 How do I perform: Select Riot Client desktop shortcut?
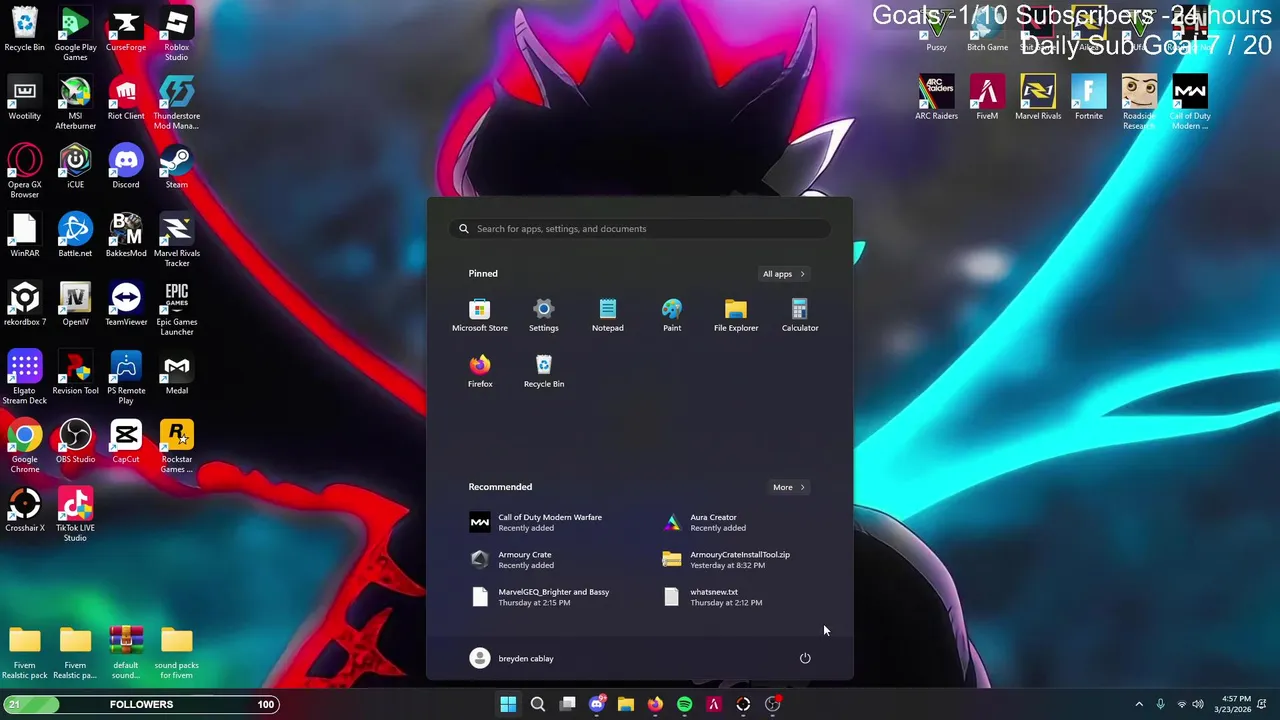pyautogui.click(x=126, y=98)
